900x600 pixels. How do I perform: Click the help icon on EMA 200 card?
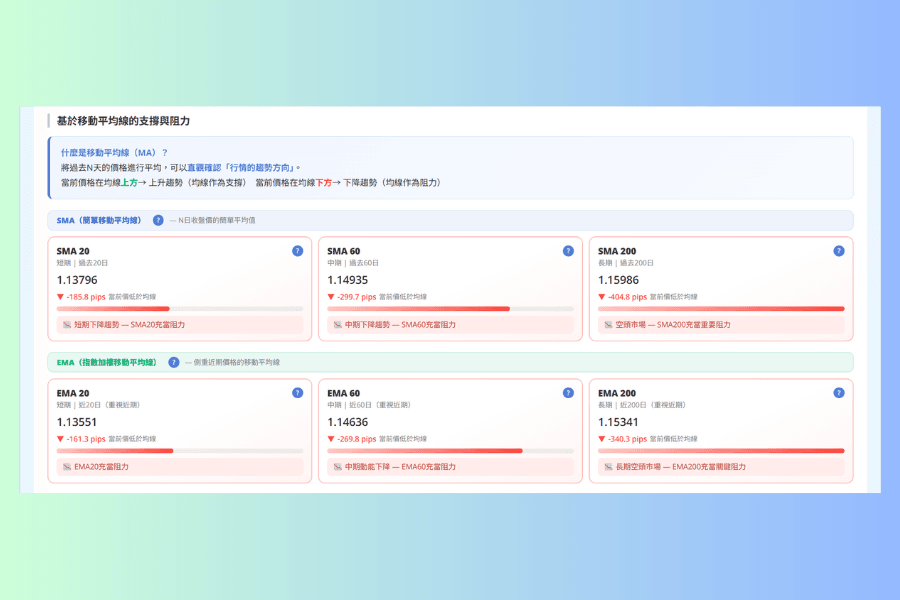click(x=839, y=393)
